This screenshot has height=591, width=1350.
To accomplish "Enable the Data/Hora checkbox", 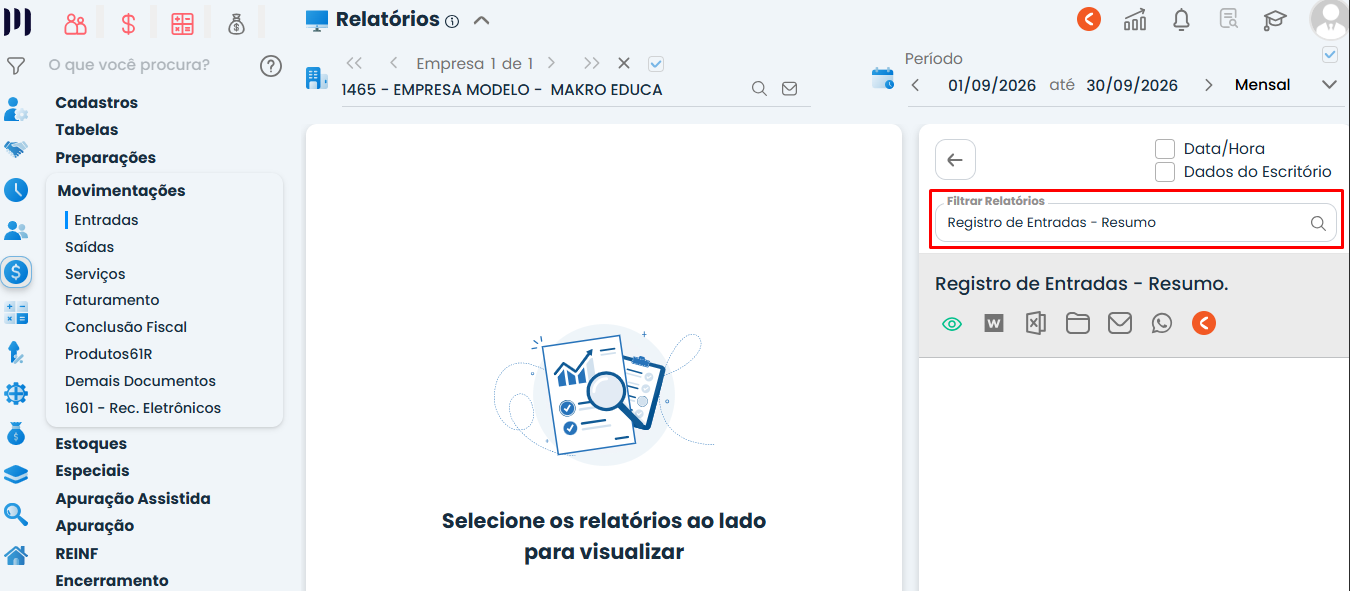I will point(1165,149).
